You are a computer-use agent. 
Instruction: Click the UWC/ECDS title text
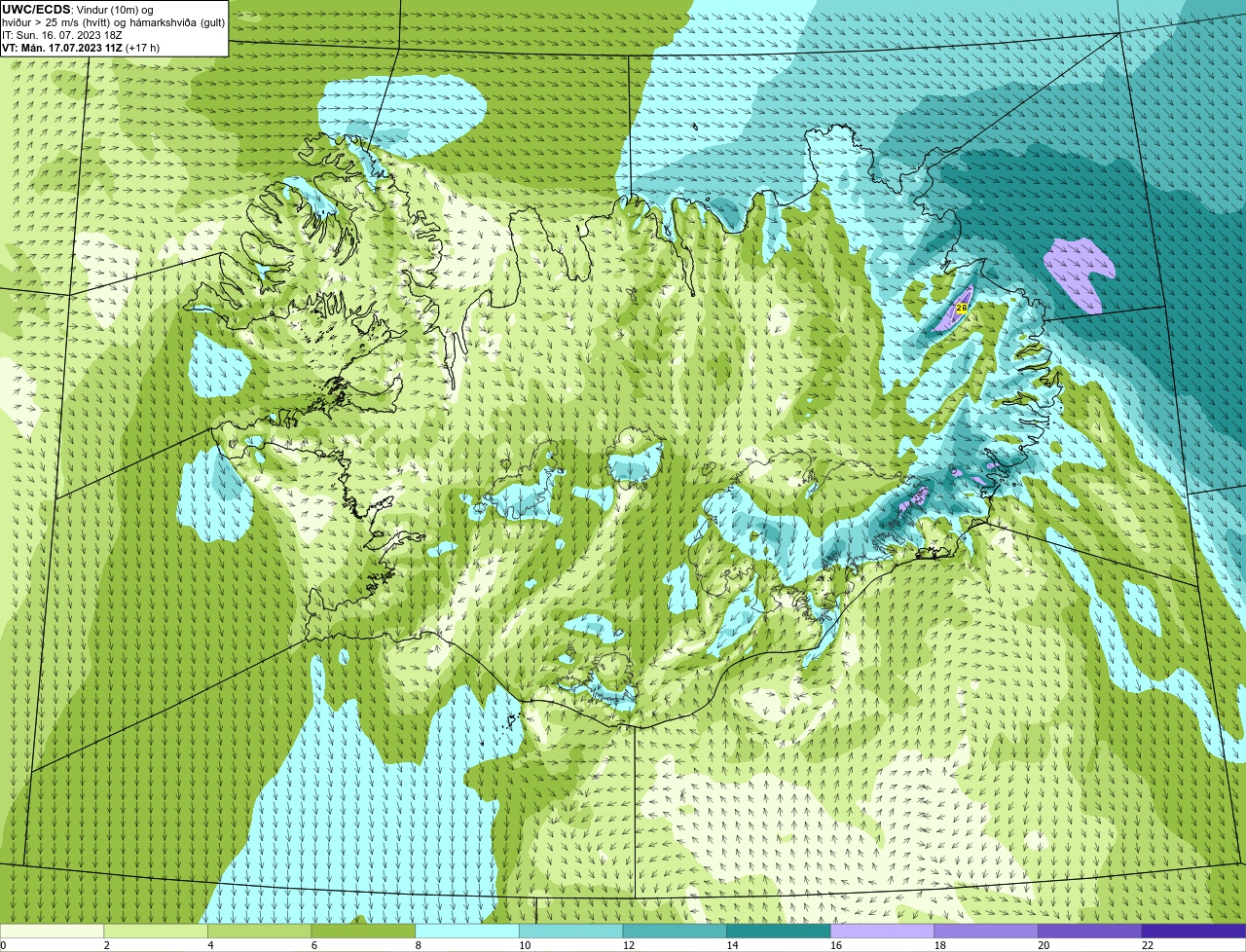click(x=36, y=10)
